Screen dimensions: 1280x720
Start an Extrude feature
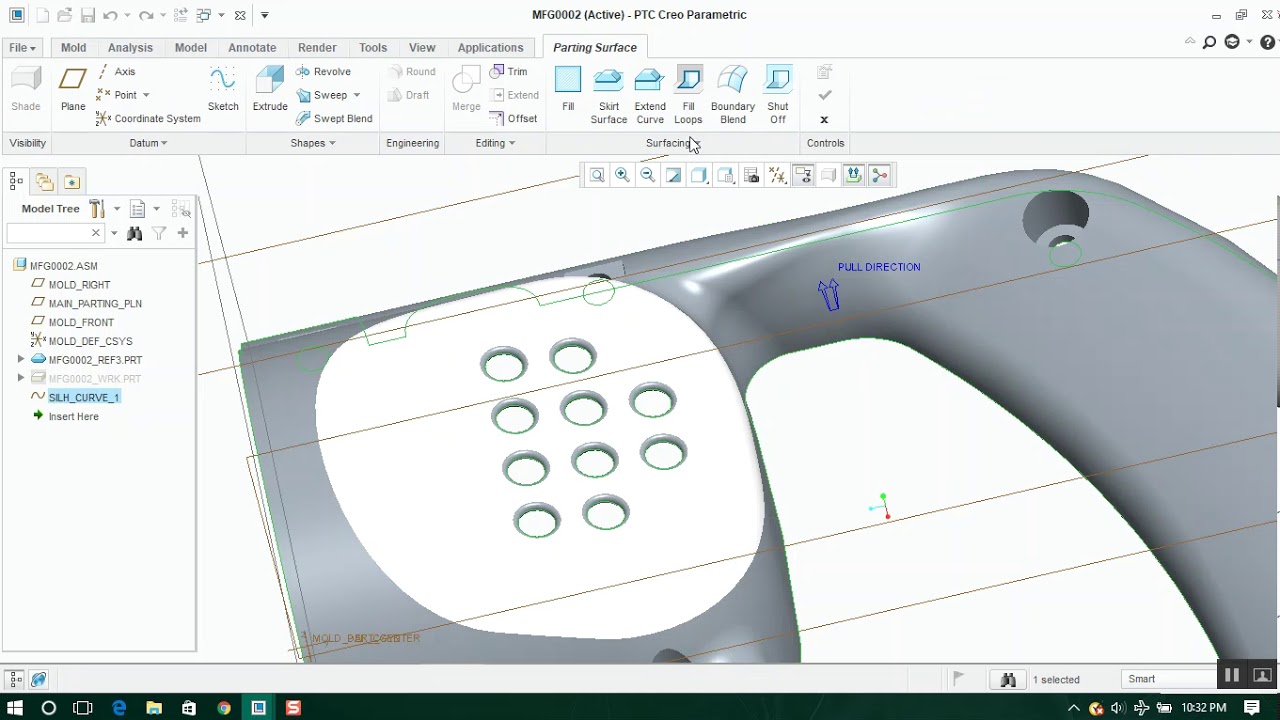click(x=270, y=89)
